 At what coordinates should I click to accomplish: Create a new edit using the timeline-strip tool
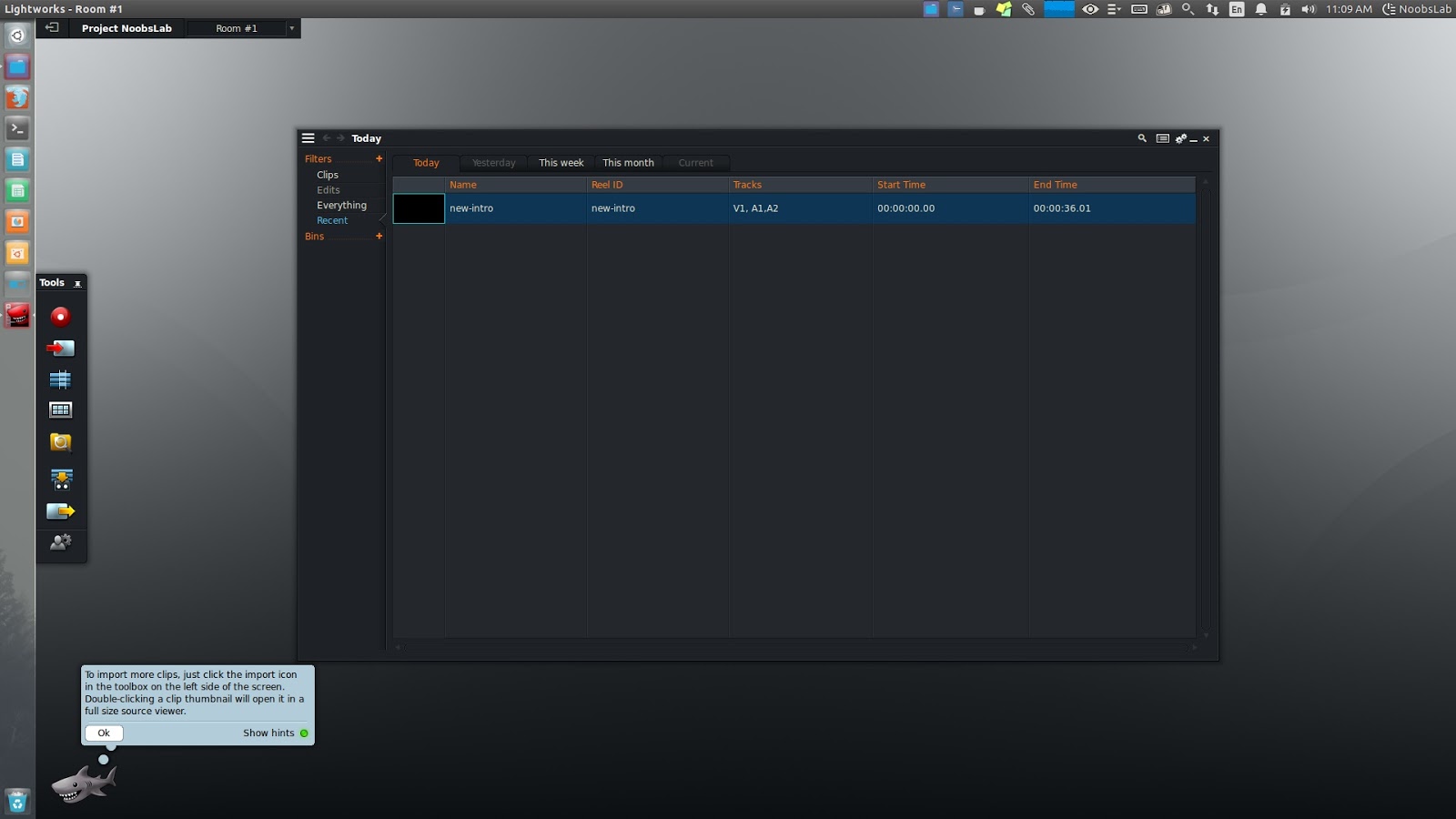60,379
